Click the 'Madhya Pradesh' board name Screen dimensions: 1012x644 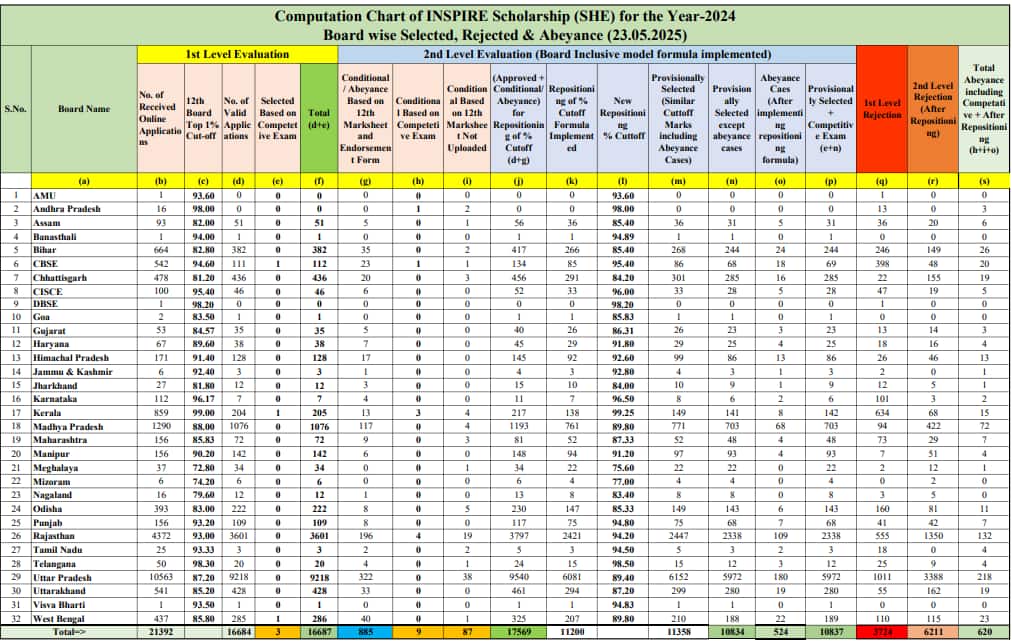[68, 427]
